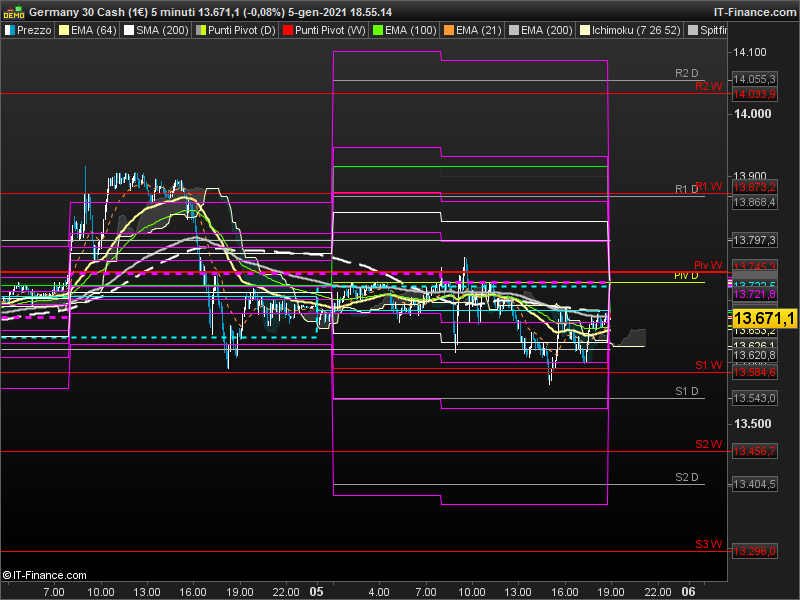
Task: Click the 4.00 time axis label
Action: click(379, 592)
